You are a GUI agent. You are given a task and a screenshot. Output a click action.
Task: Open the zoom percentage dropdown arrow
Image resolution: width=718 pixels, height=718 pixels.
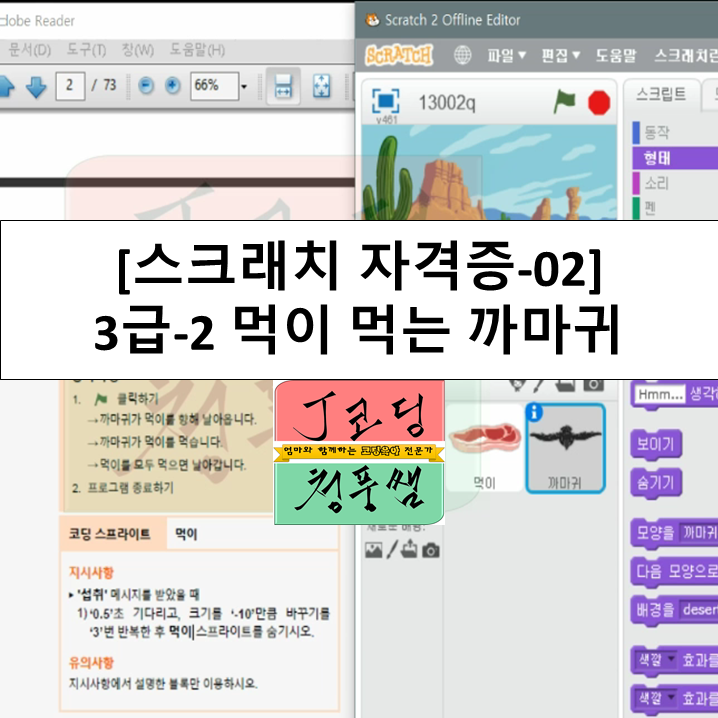click(x=244, y=86)
